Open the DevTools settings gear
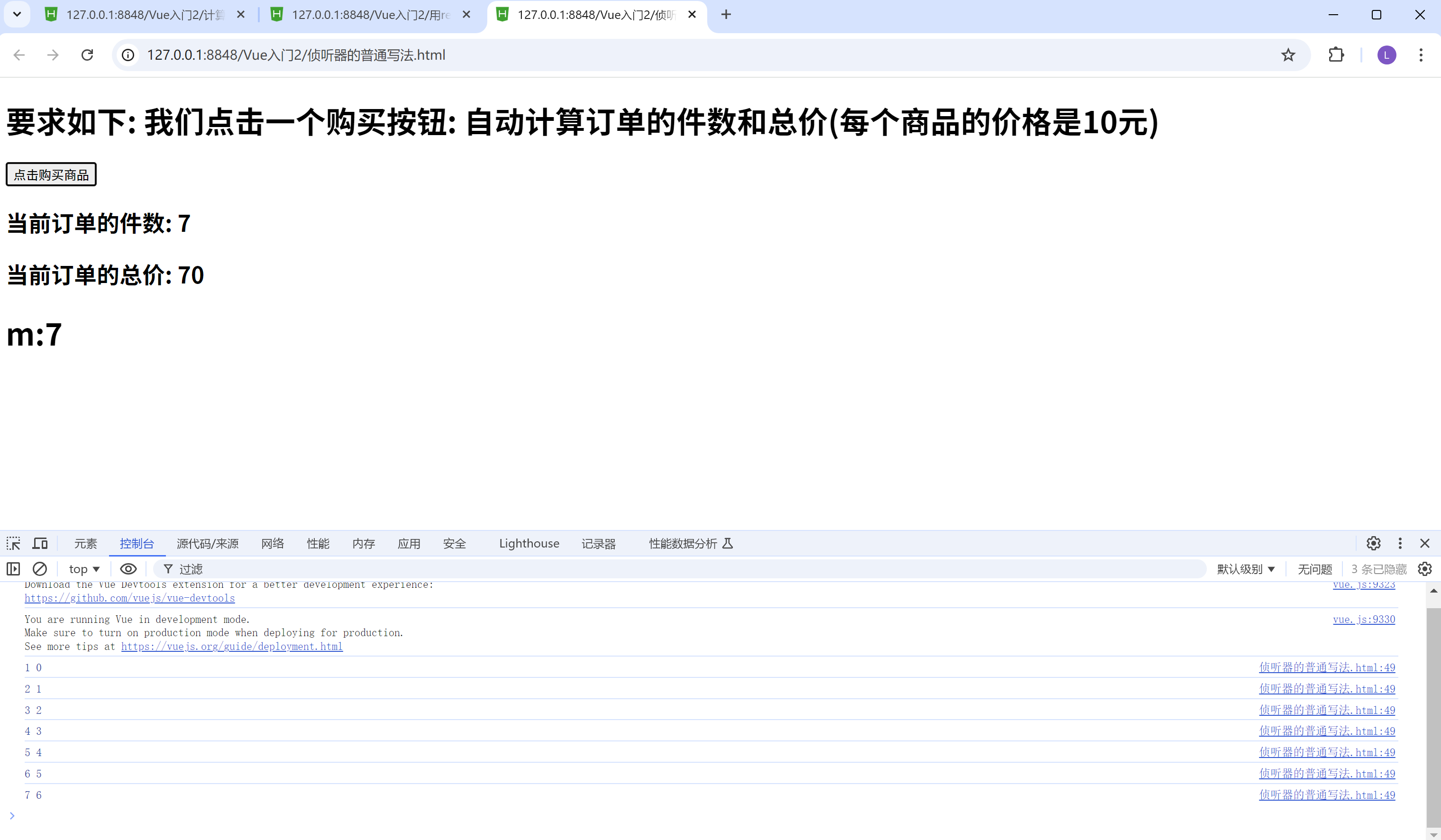1441x840 pixels. coord(1374,543)
